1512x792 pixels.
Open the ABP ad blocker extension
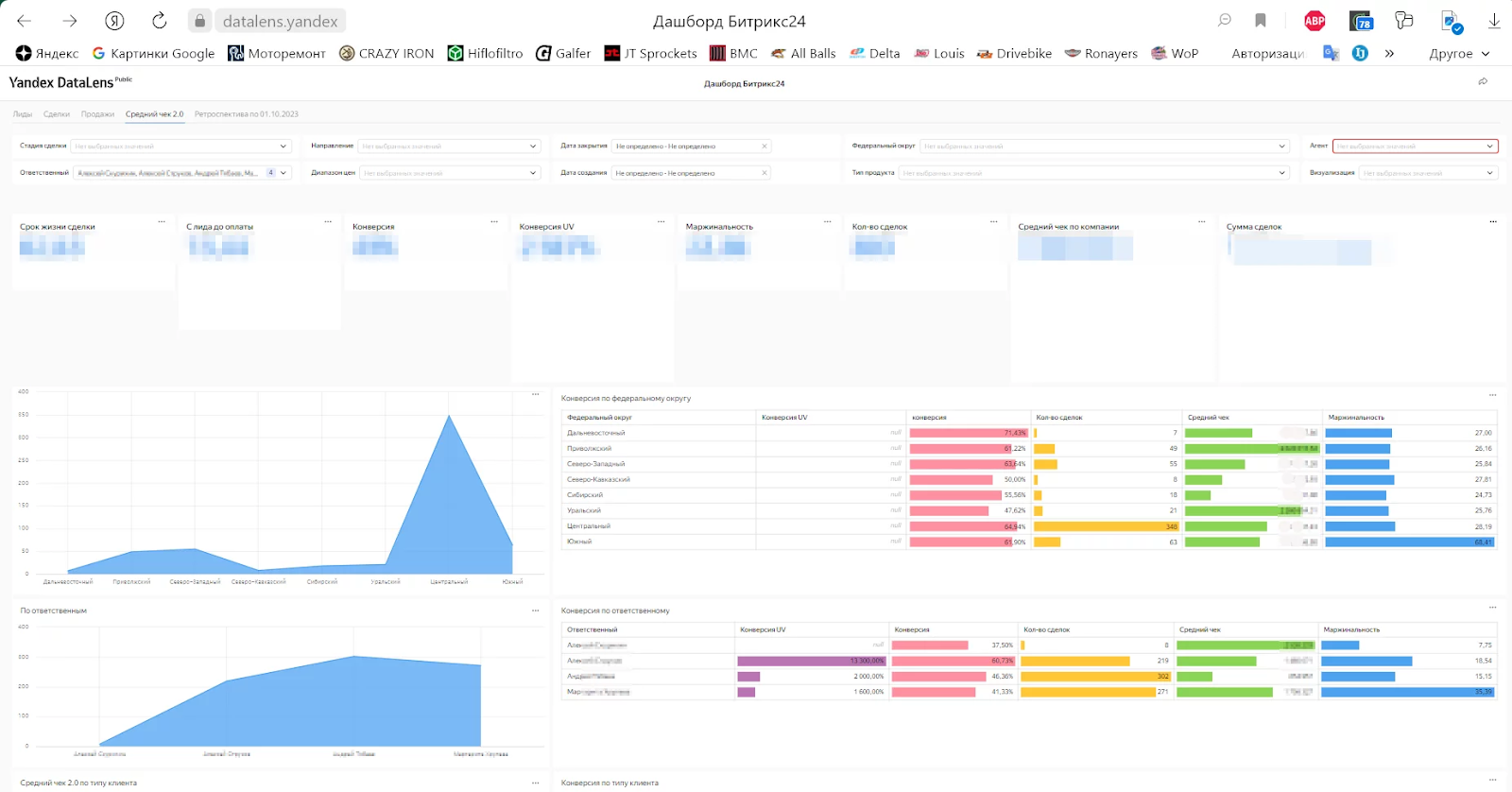[1314, 21]
